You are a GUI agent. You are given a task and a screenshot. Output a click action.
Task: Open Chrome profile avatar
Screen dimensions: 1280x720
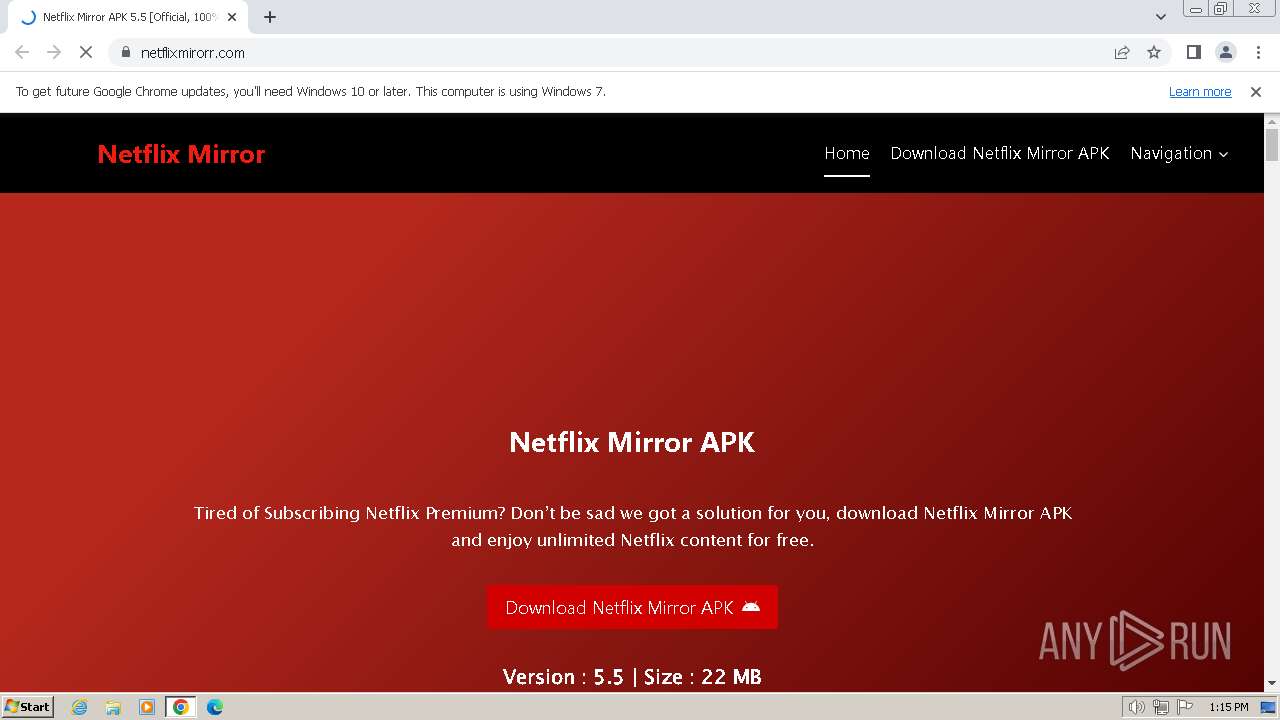pos(1225,52)
